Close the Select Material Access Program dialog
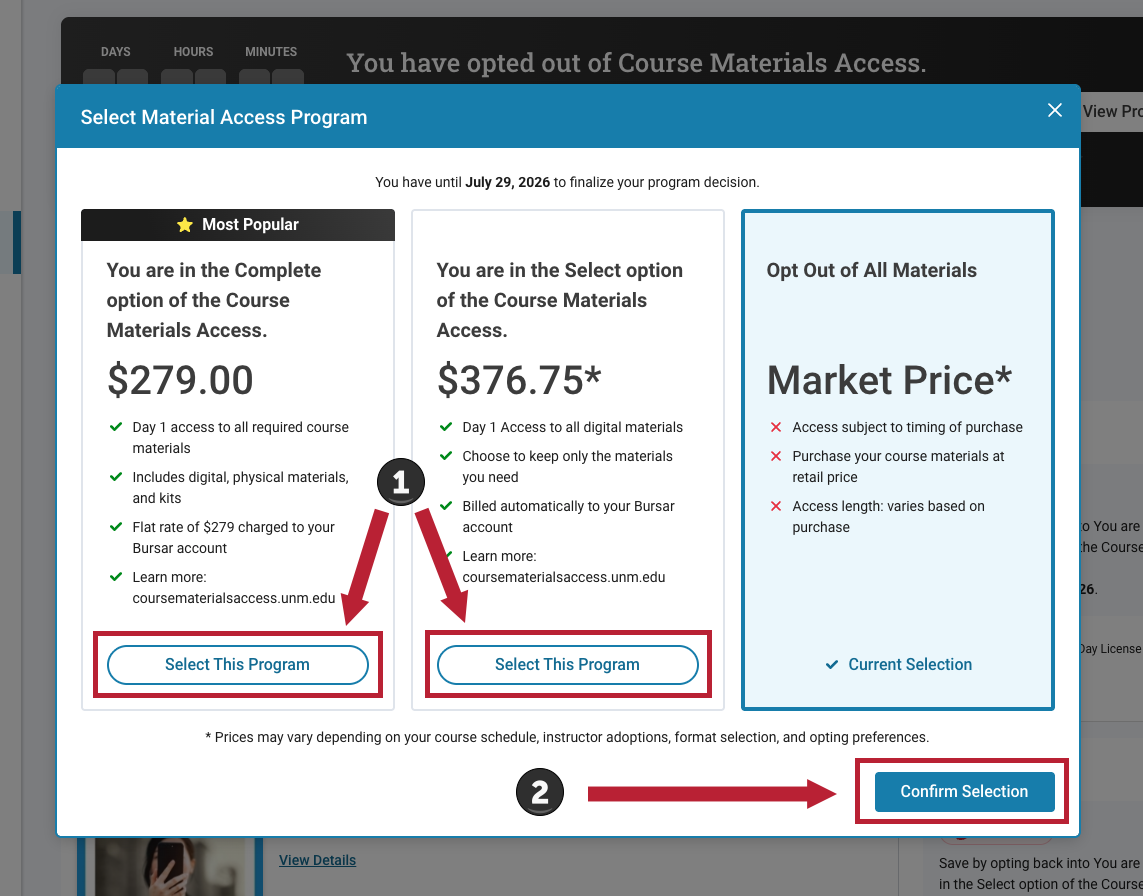Viewport: 1143px width, 896px height. coord(1054,110)
